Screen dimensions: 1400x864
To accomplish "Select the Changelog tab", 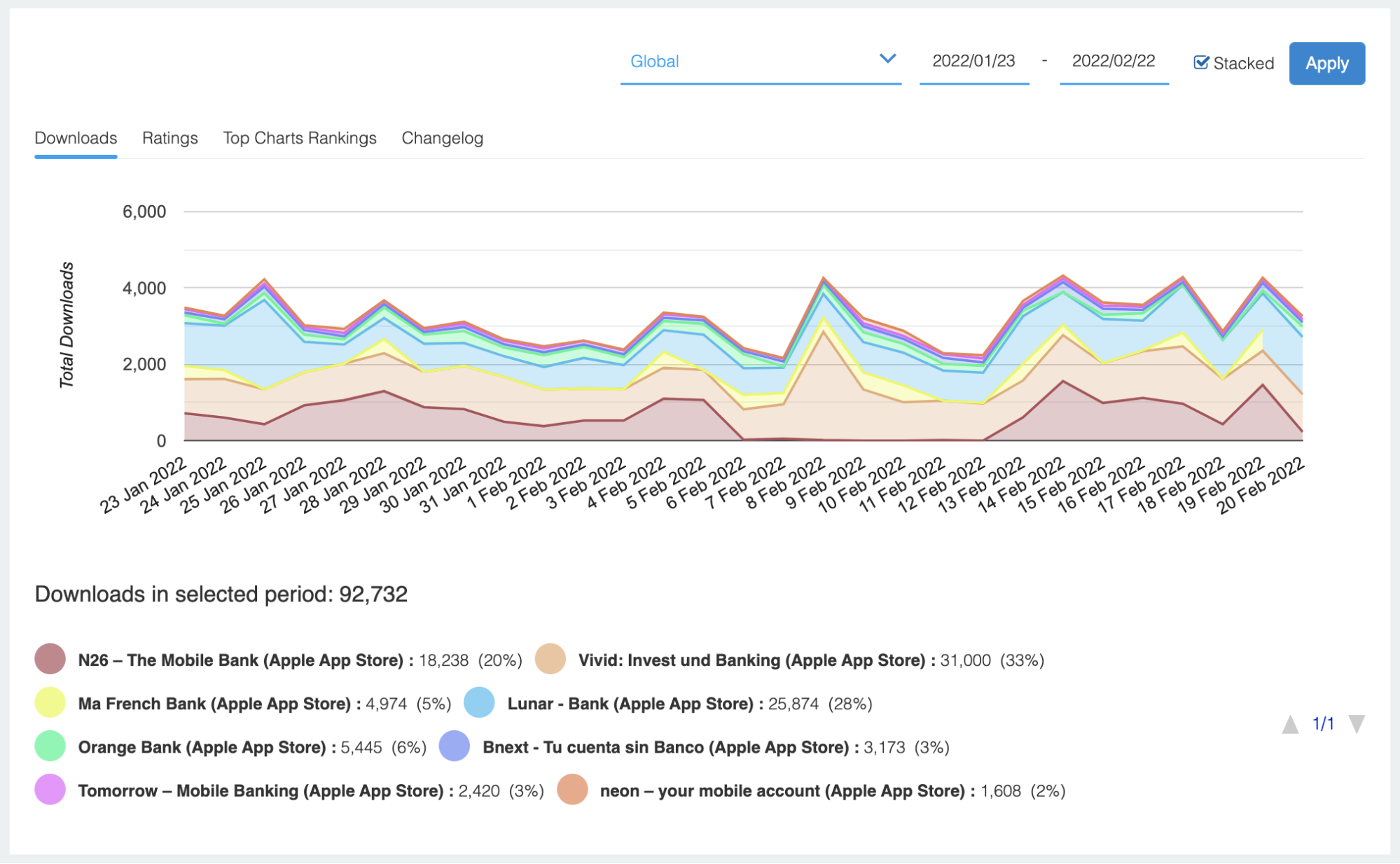I will [x=442, y=138].
